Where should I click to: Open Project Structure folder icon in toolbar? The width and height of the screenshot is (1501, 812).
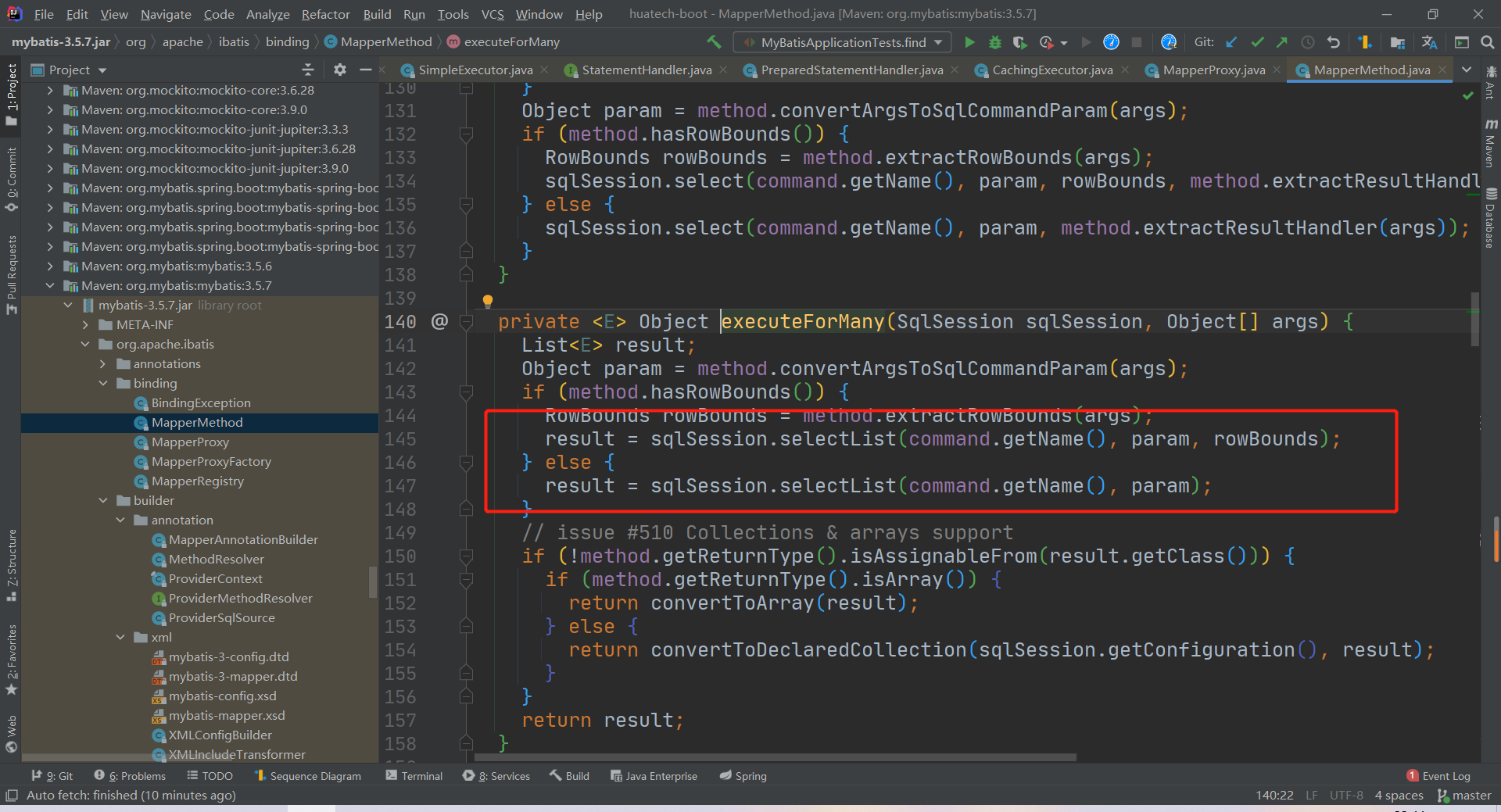[x=1398, y=42]
